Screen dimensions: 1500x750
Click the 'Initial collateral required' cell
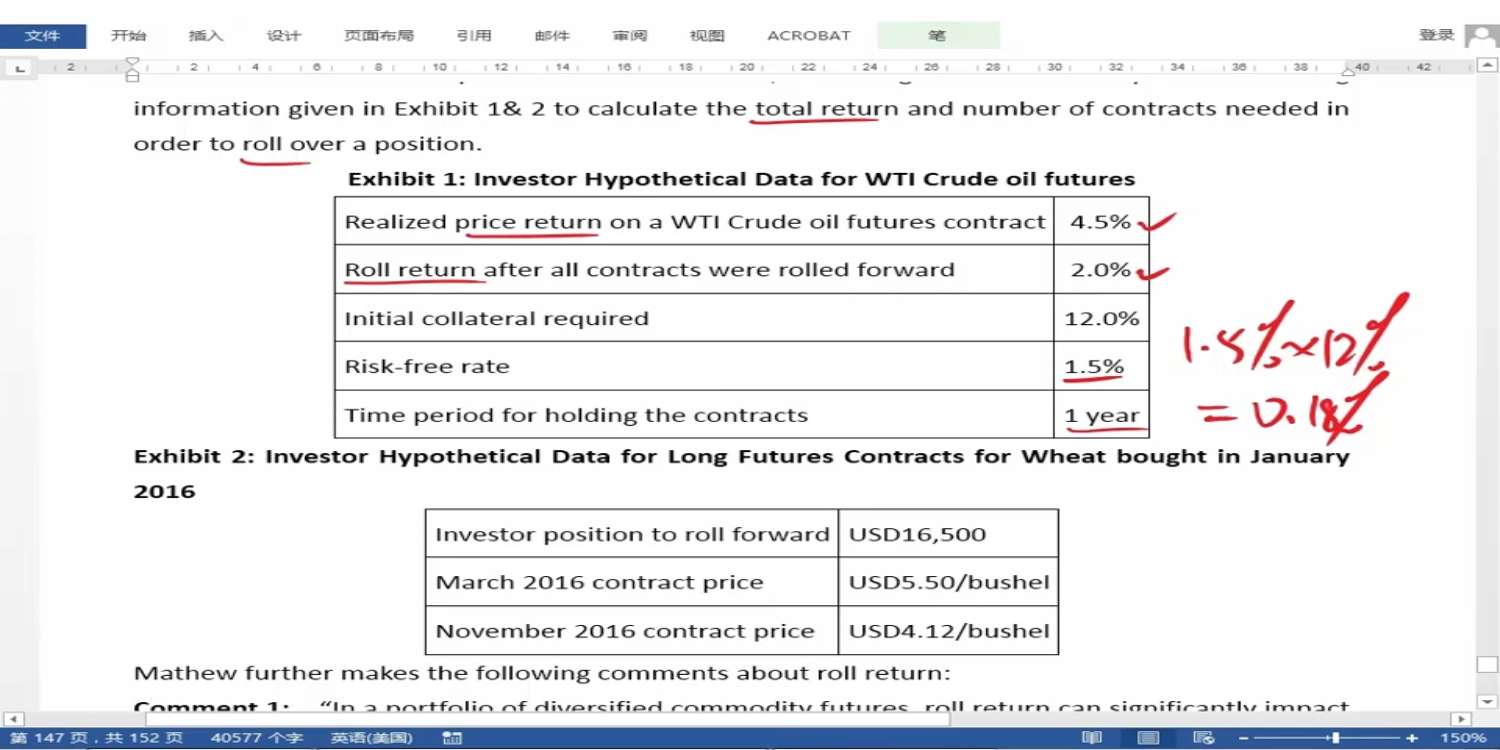point(695,318)
